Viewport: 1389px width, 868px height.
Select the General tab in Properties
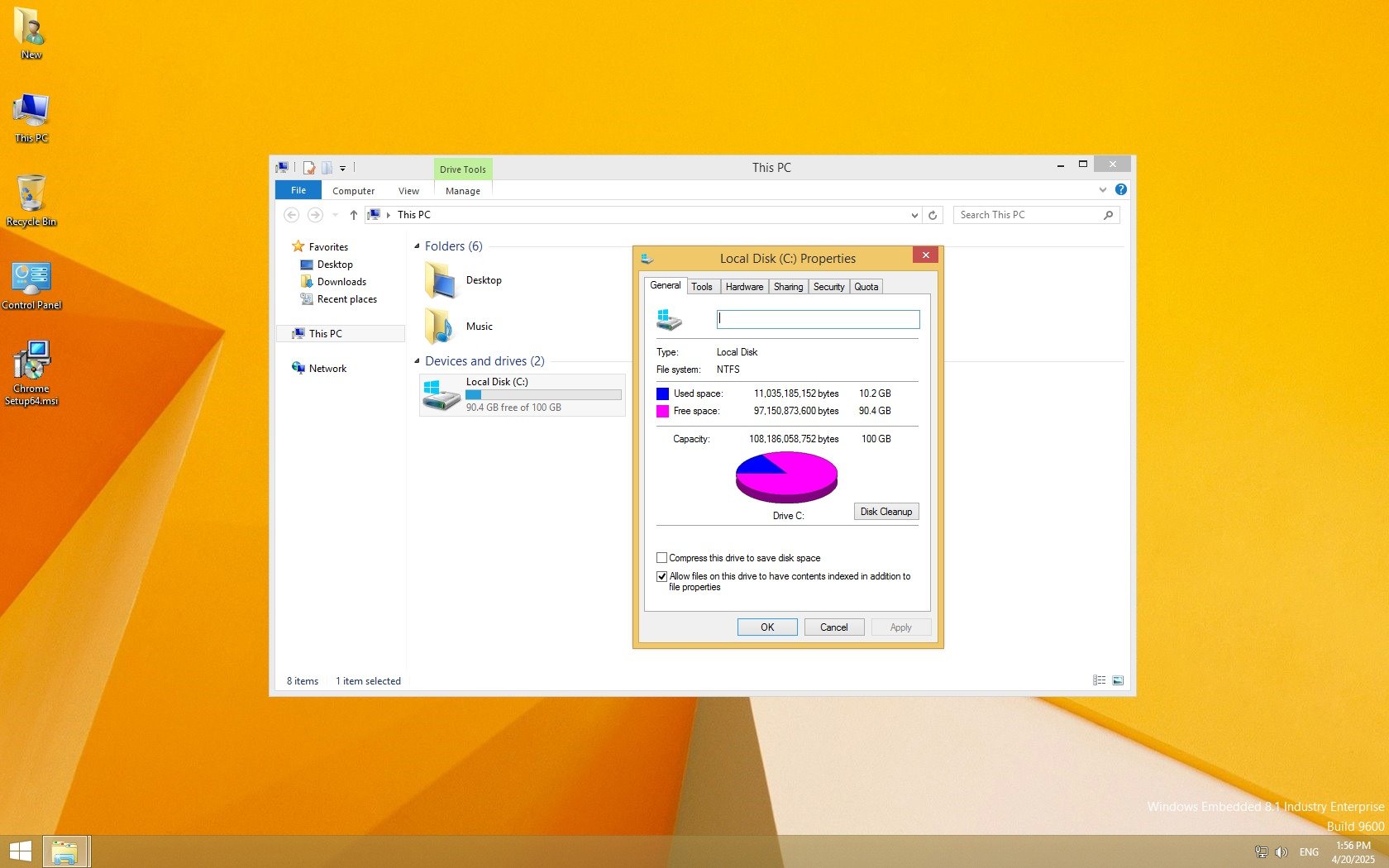(x=666, y=285)
